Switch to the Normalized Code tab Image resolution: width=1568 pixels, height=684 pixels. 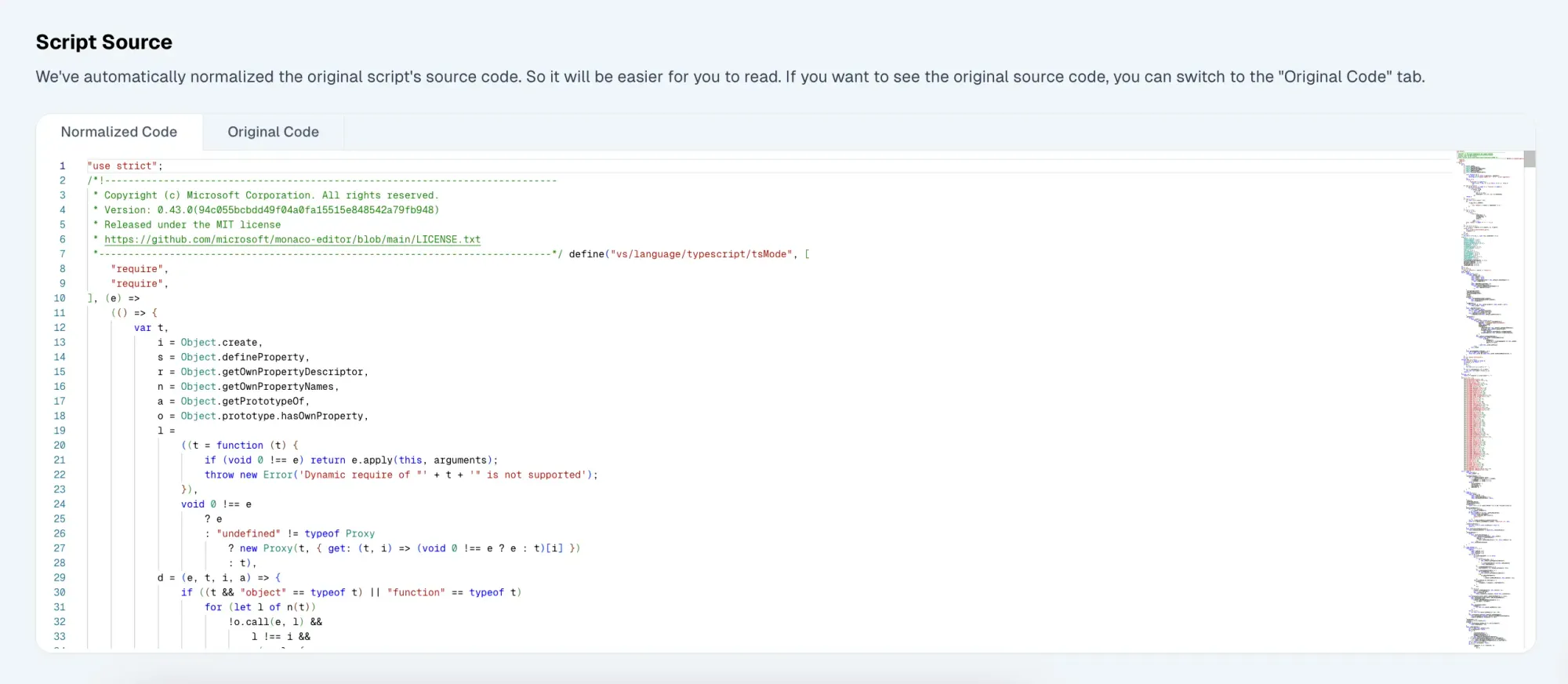click(119, 132)
